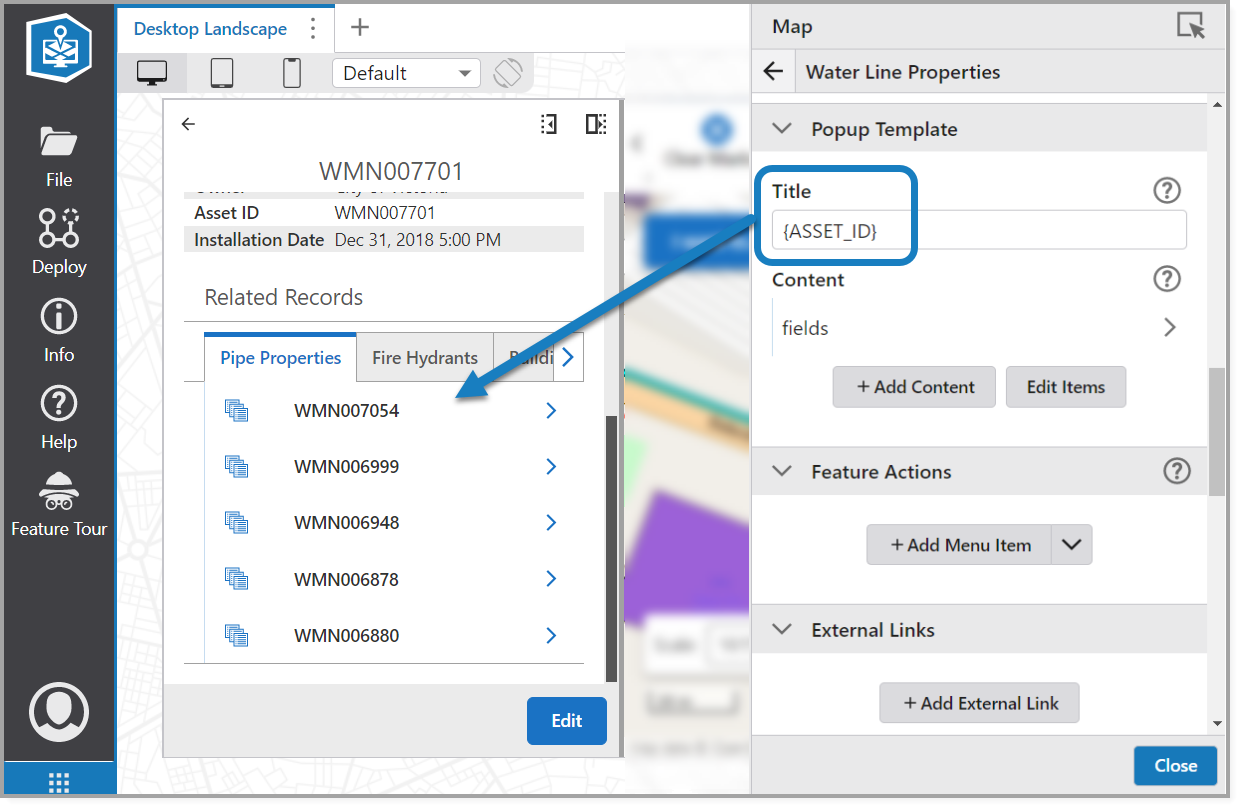The width and height of the screenshot is (1242, 810).
Task: Go back from Water Line Properties
Action: pyautogui.click(x=772, y=72)
